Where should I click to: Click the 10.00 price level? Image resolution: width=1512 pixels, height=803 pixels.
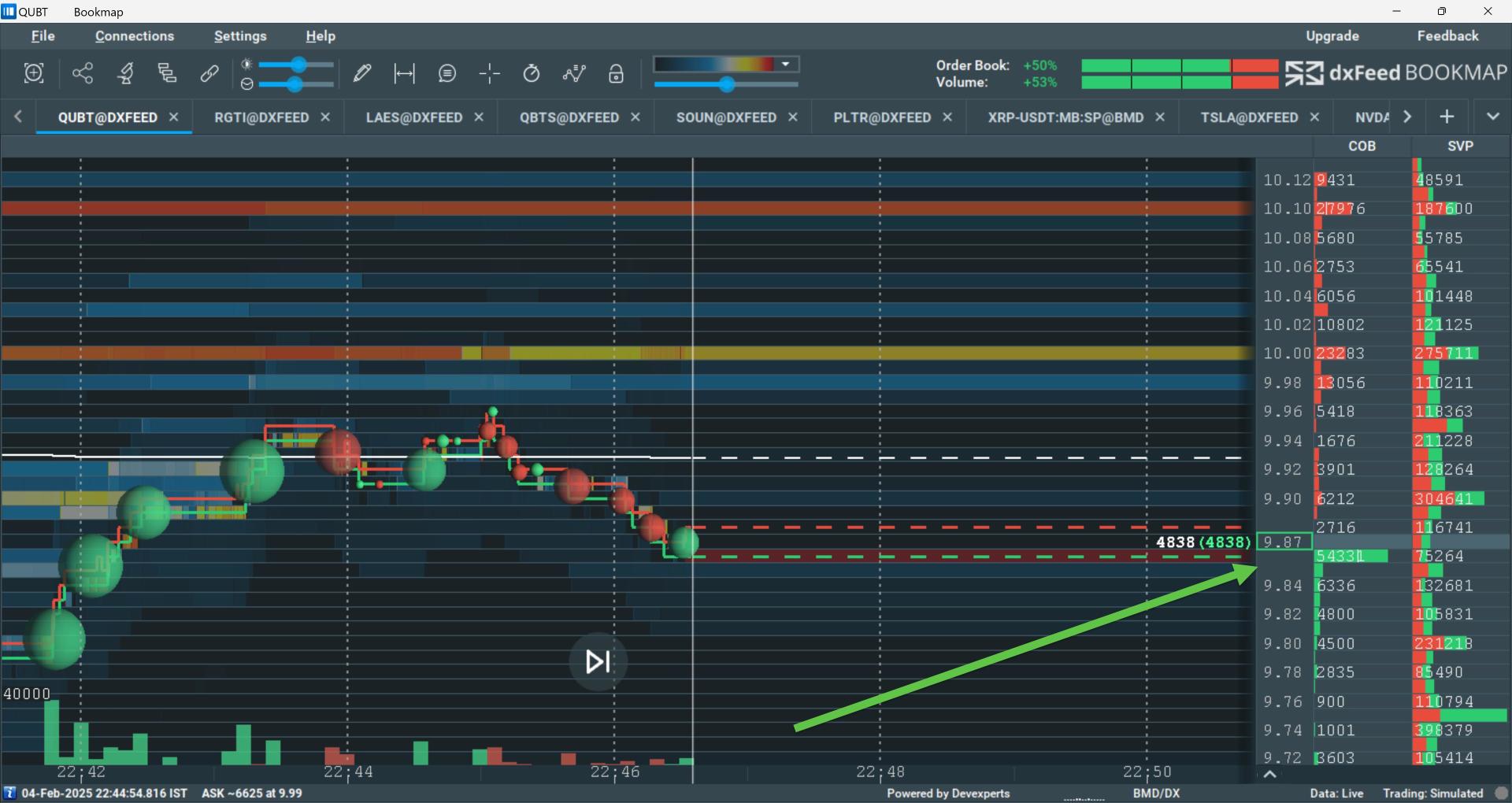pyautogui.click(x=1287, y=353)
